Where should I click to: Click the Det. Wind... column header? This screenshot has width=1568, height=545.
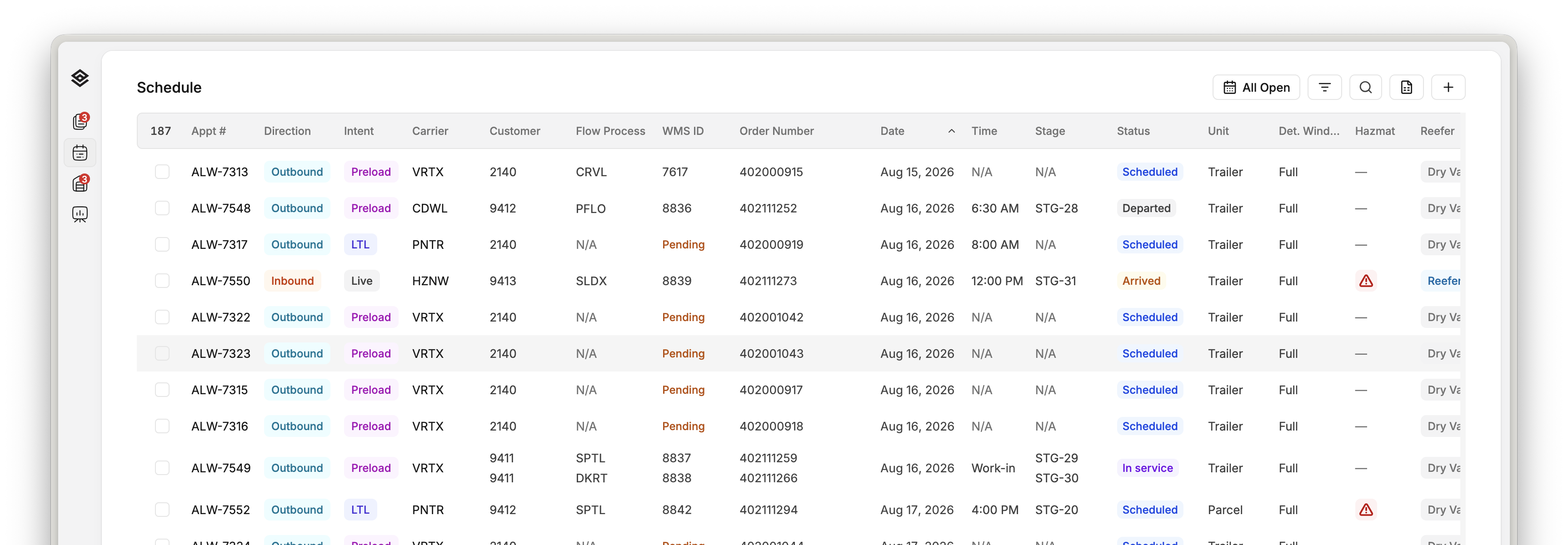coord(1308,131)
